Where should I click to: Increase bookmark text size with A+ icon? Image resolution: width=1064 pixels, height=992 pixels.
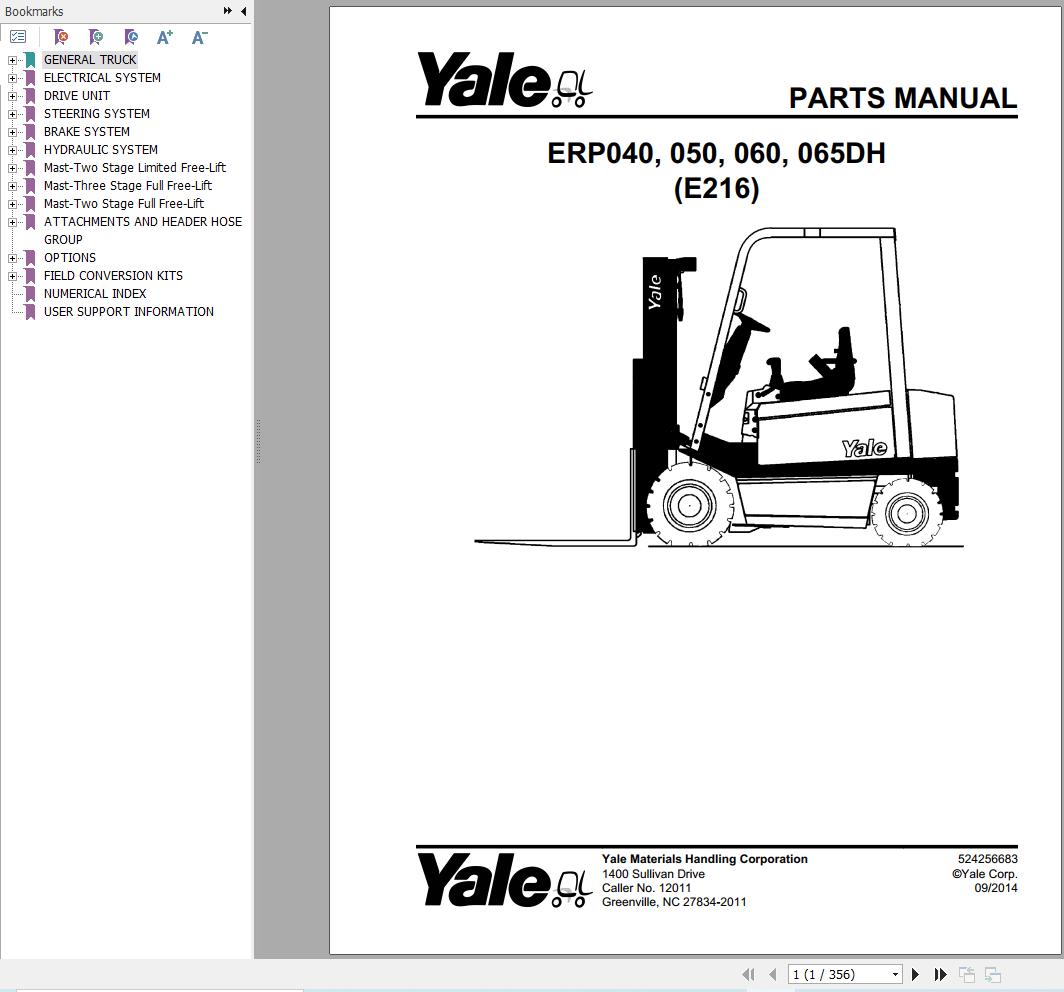pos(164,36)
